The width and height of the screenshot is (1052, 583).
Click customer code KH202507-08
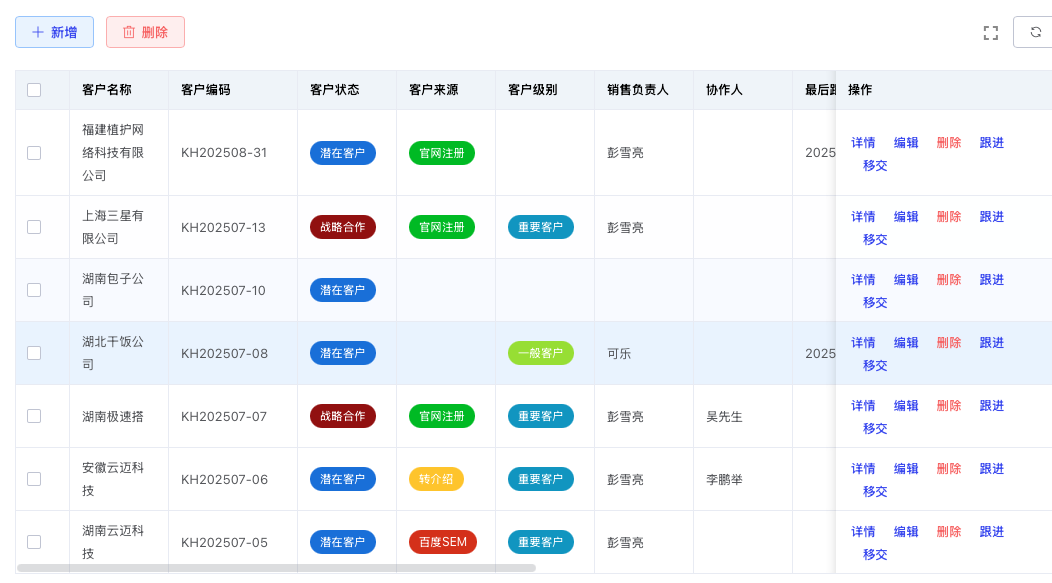(x=224, y=354)
